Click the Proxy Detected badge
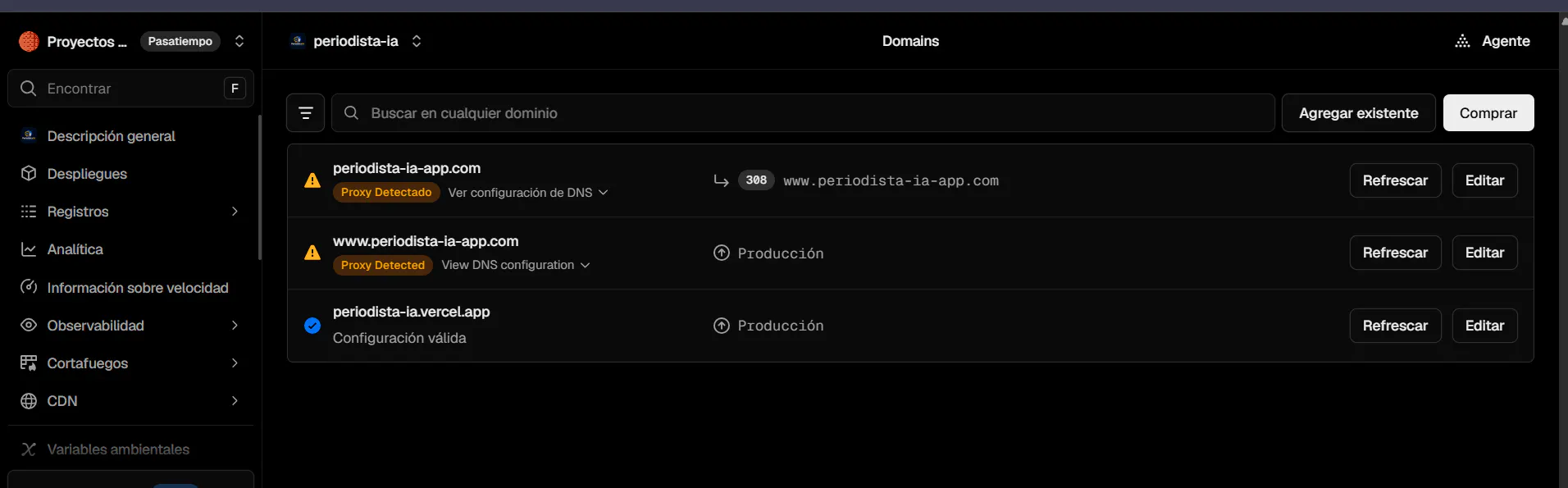The height and width of the screenshot is (488, 1568). (383, 266)
